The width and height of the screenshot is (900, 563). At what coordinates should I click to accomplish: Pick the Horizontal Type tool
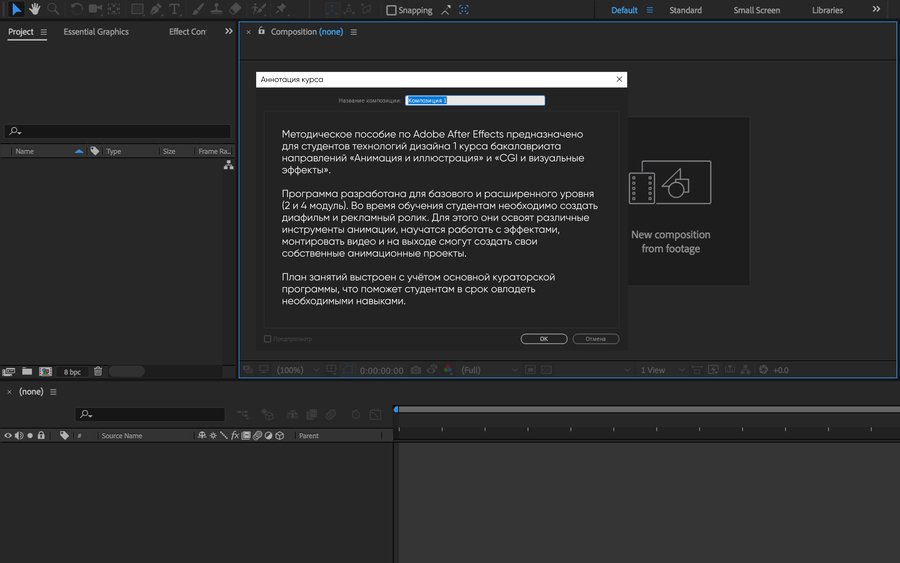175,9
